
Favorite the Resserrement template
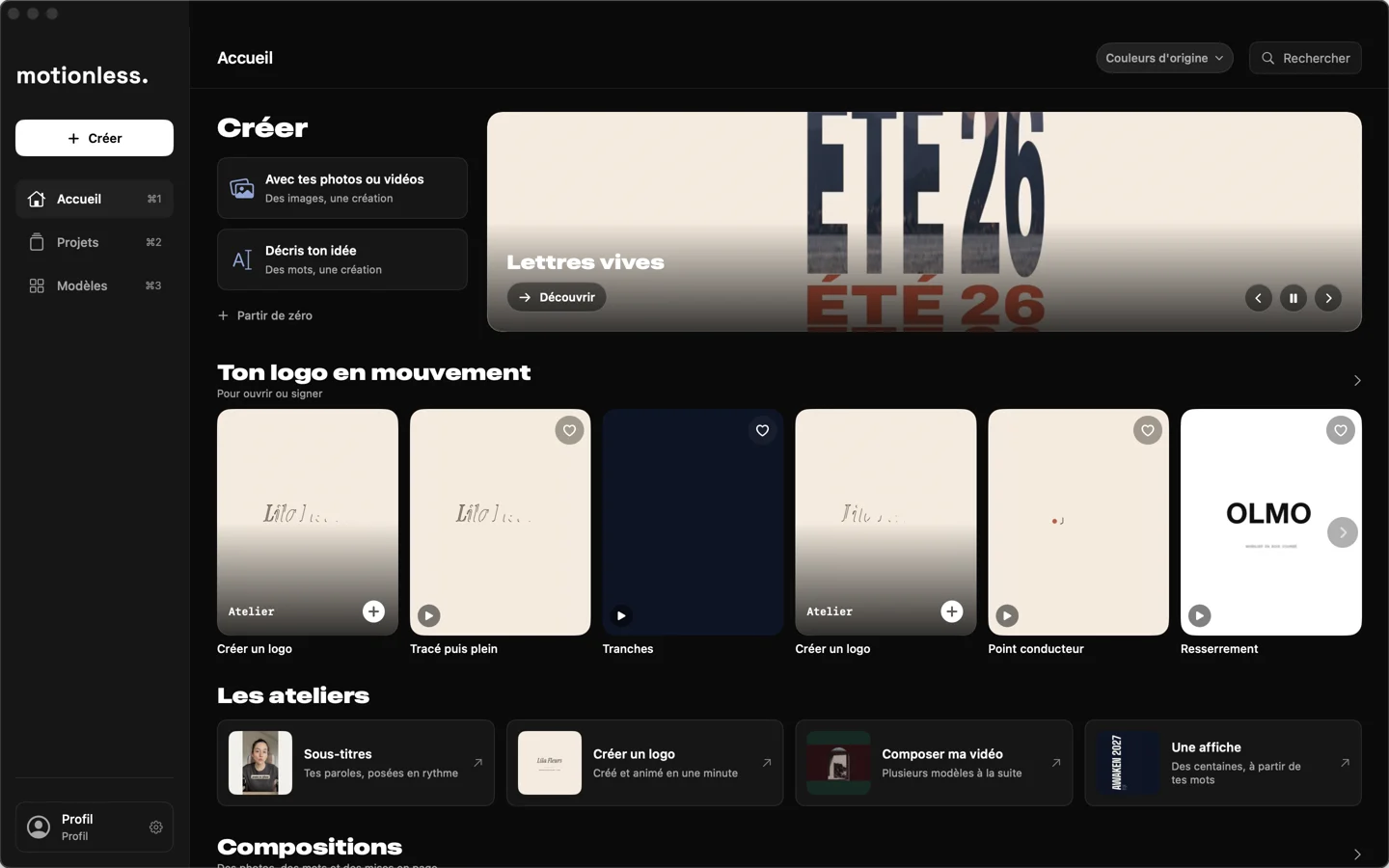(1341, 431)
